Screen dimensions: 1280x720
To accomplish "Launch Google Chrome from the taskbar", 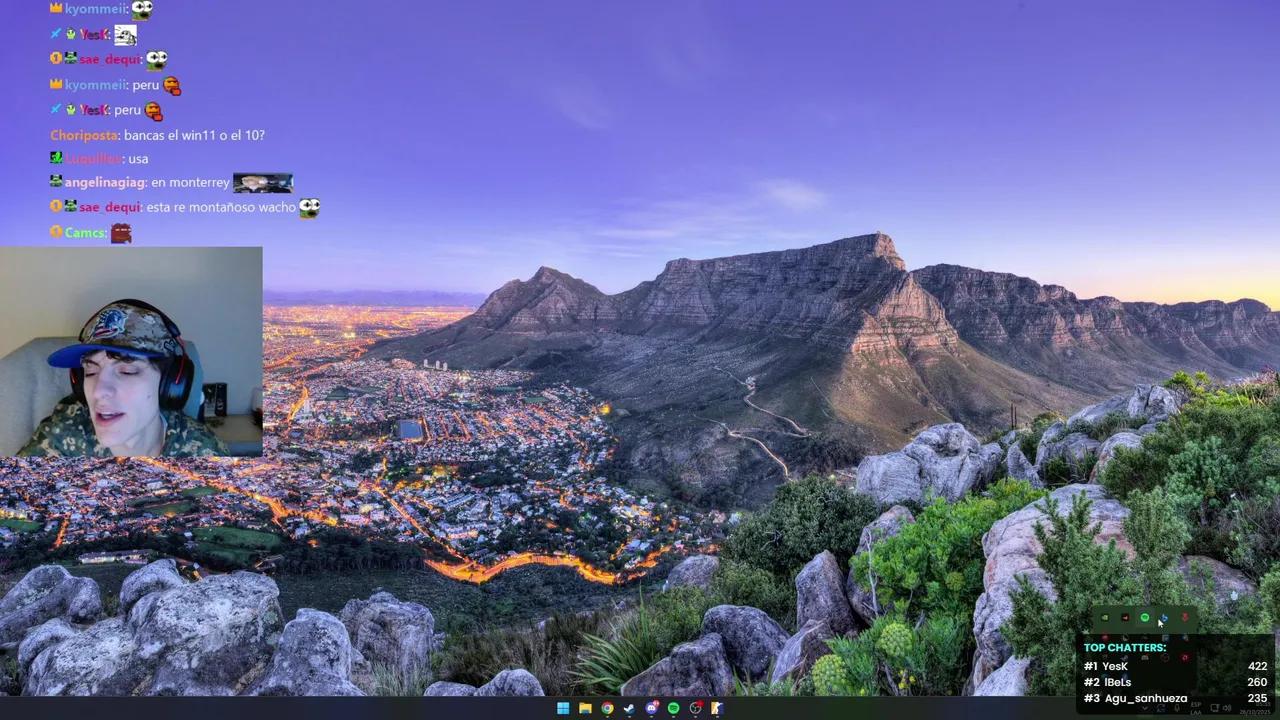I will [607, 708].
